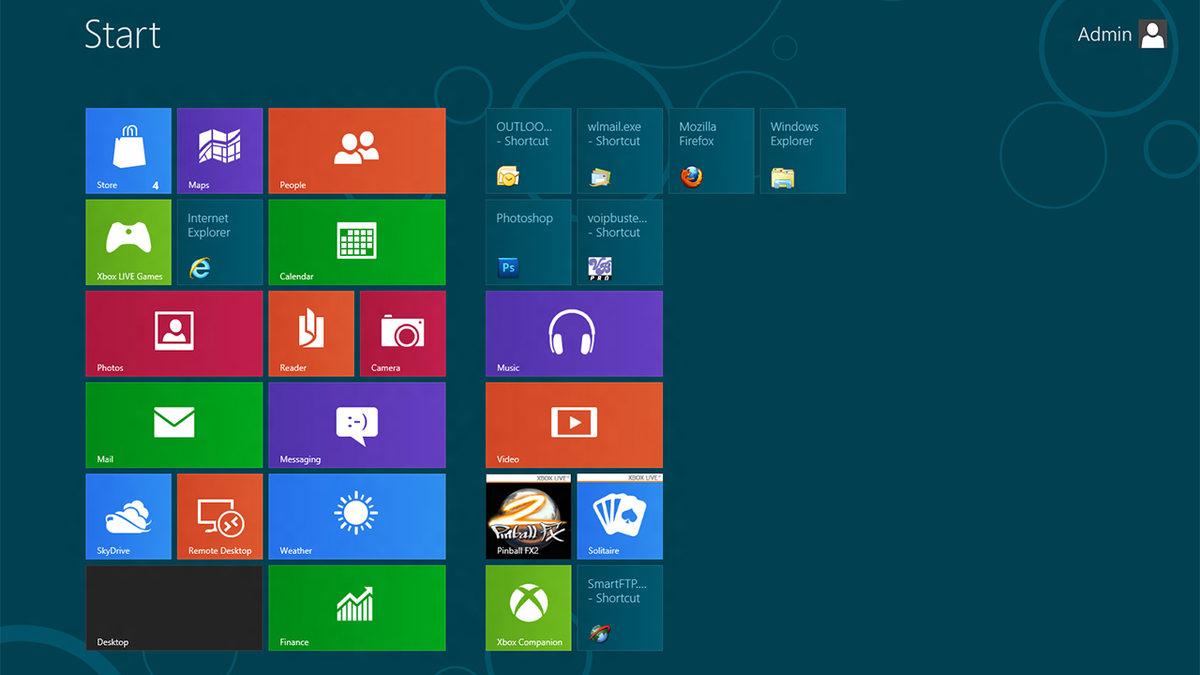Viewport: 1200px width, 675px height.
Task: Launch the SmartFTP shortcut
Action: point(620,607)
